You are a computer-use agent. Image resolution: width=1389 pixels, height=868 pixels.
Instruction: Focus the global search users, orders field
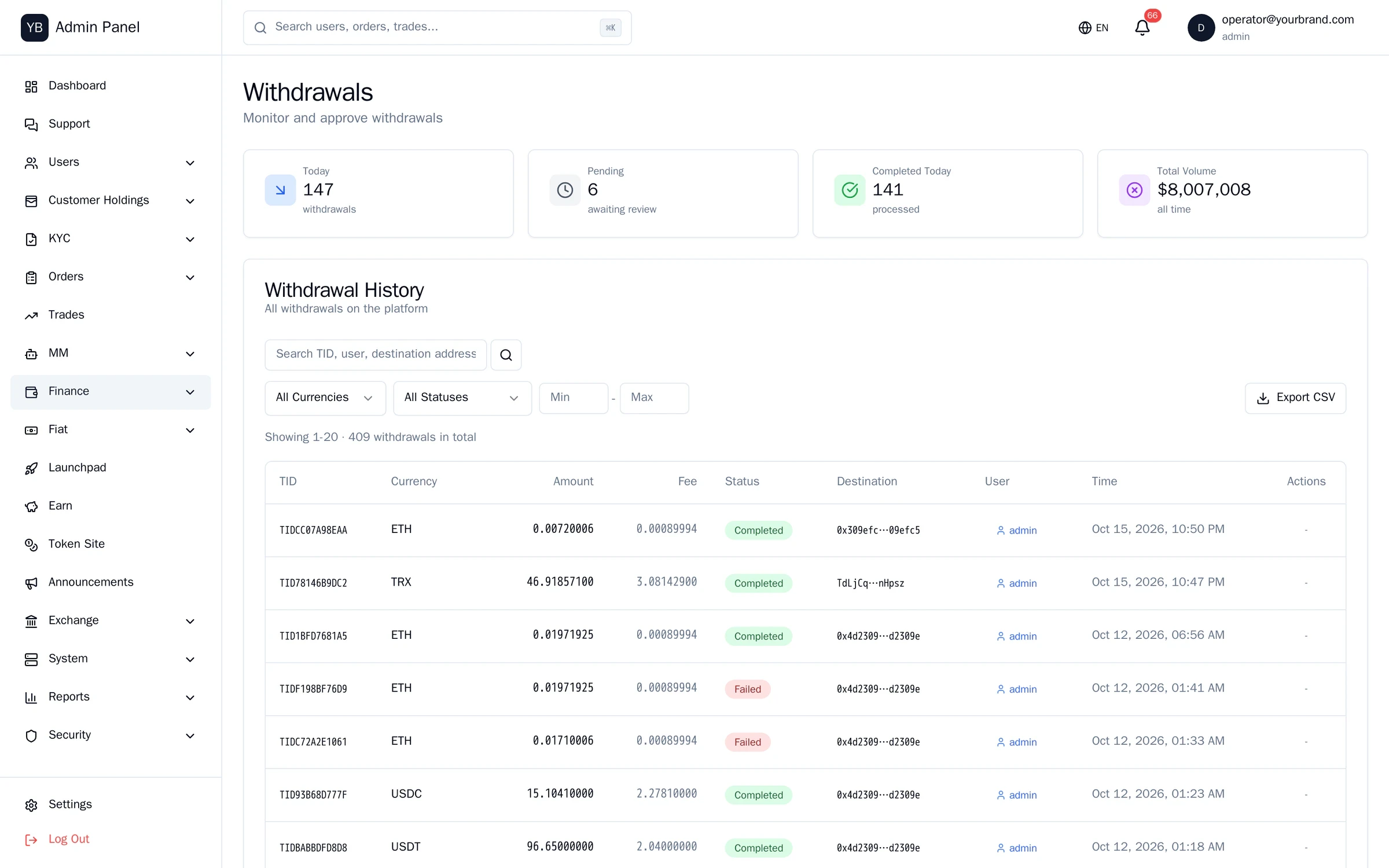pyautogui.click(x=437, y=27)
